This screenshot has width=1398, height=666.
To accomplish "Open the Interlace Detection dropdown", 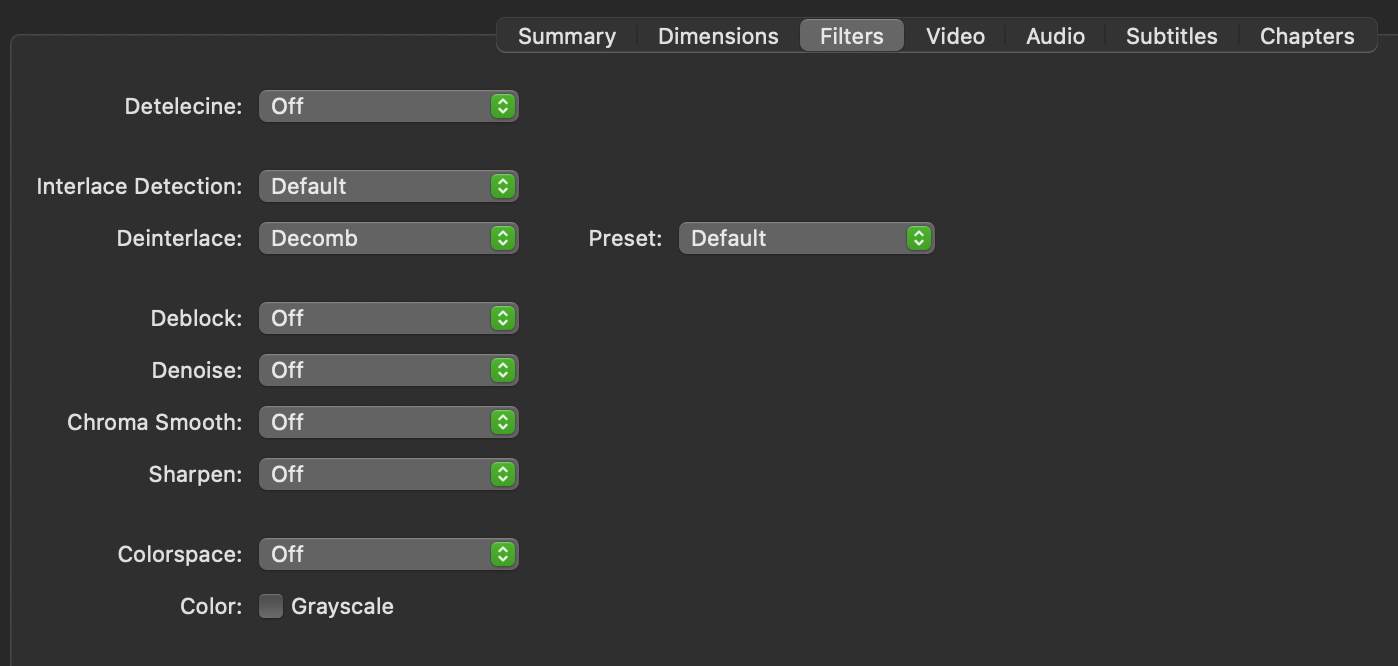I will click(x=388, y=185).
